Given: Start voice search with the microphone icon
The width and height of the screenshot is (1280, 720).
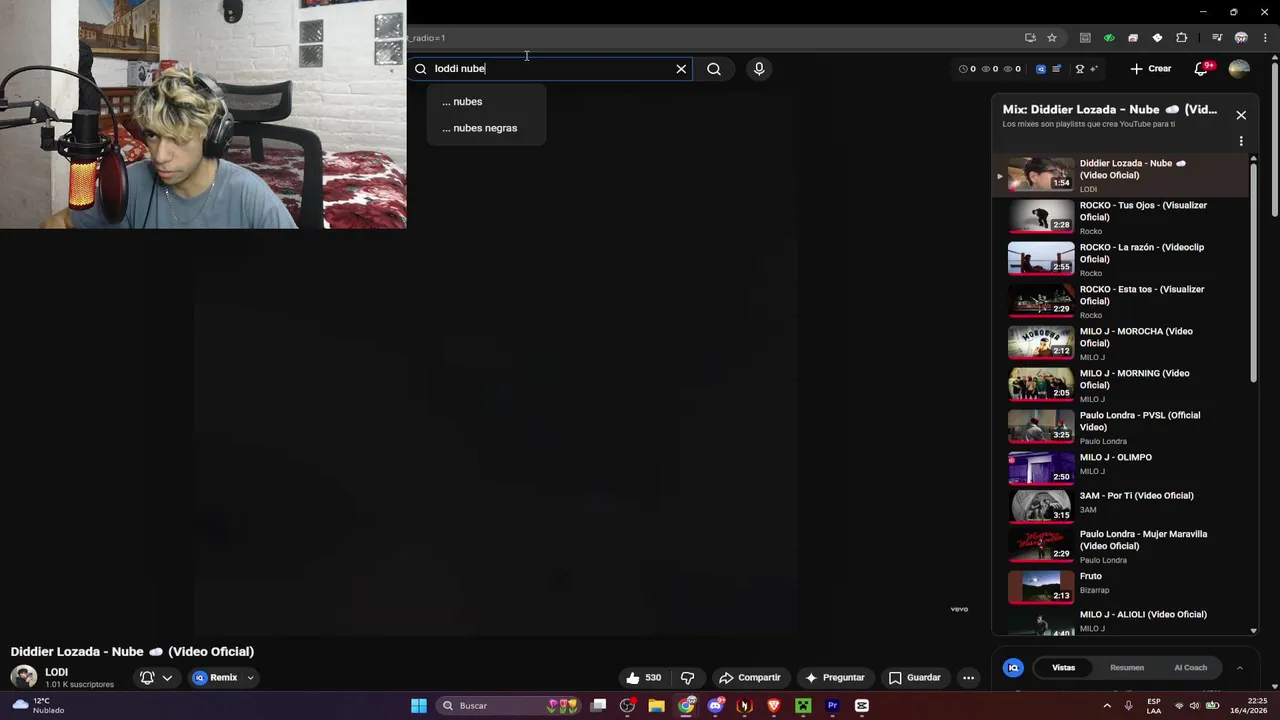Looking at the screenshot, I should [759, 69].
